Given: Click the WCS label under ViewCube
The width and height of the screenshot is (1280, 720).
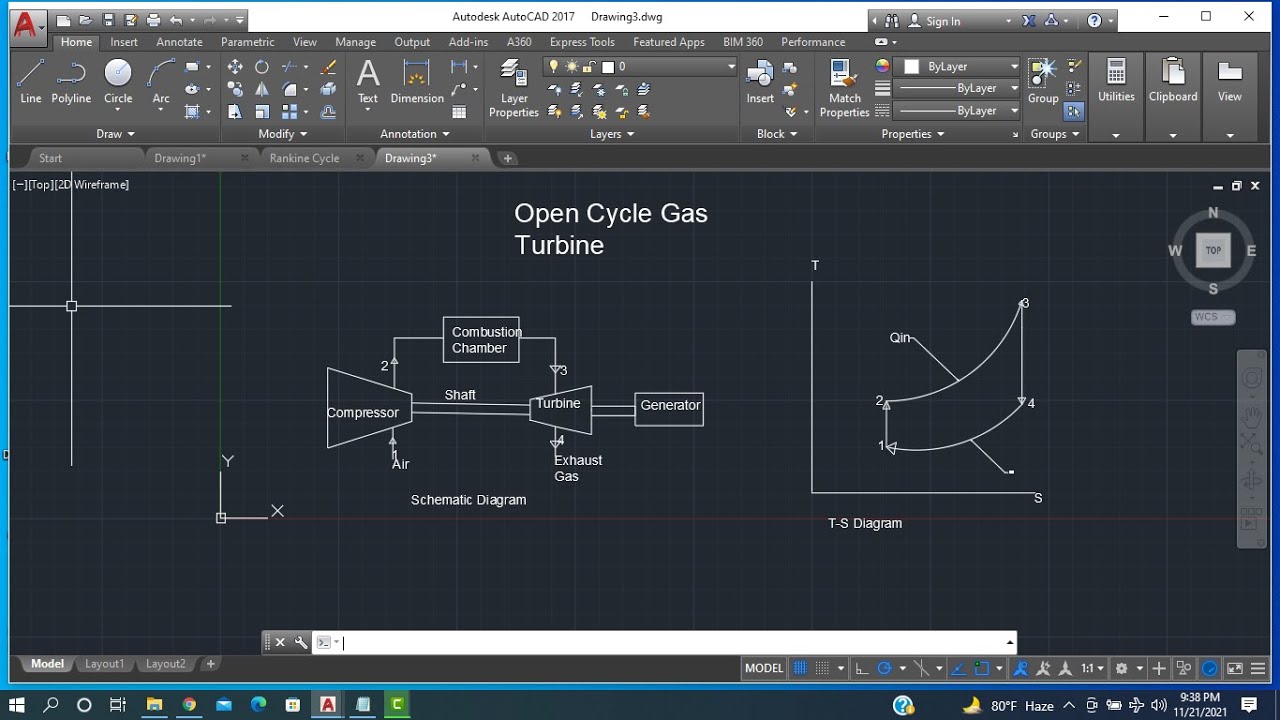Looking at the screenshot, I should 1213,317.
